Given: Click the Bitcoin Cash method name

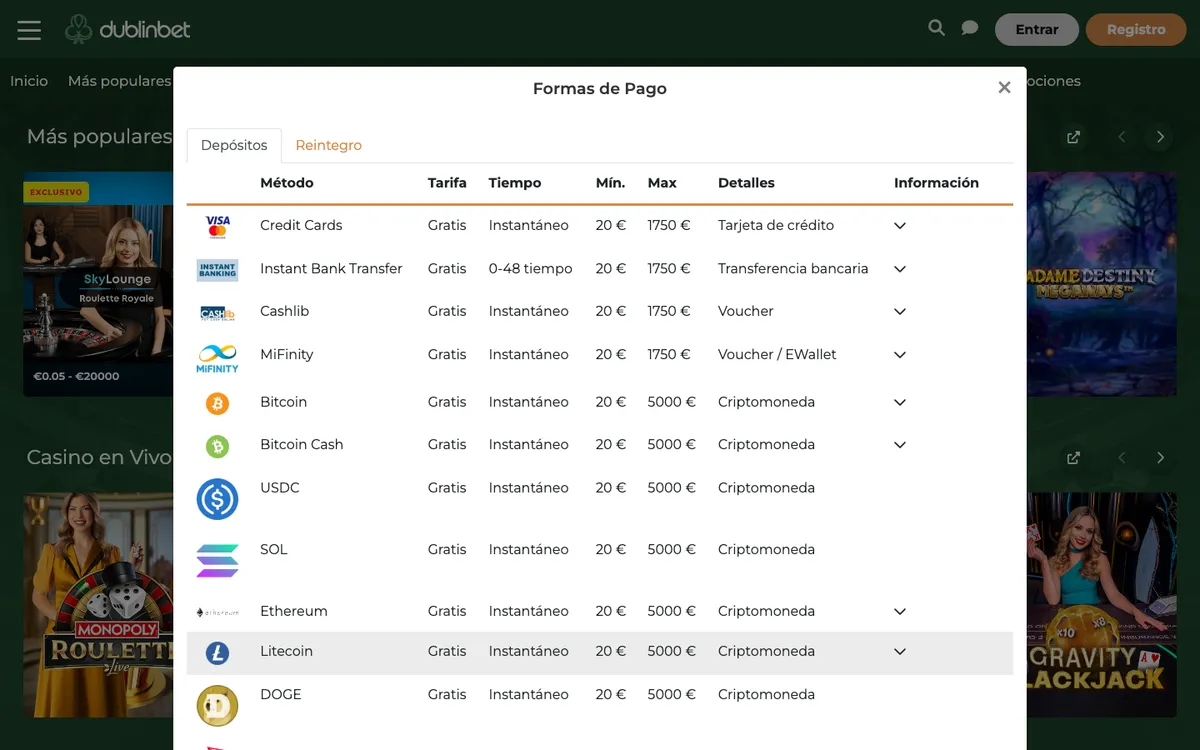Looking at the screenshot, I should 301,445.
